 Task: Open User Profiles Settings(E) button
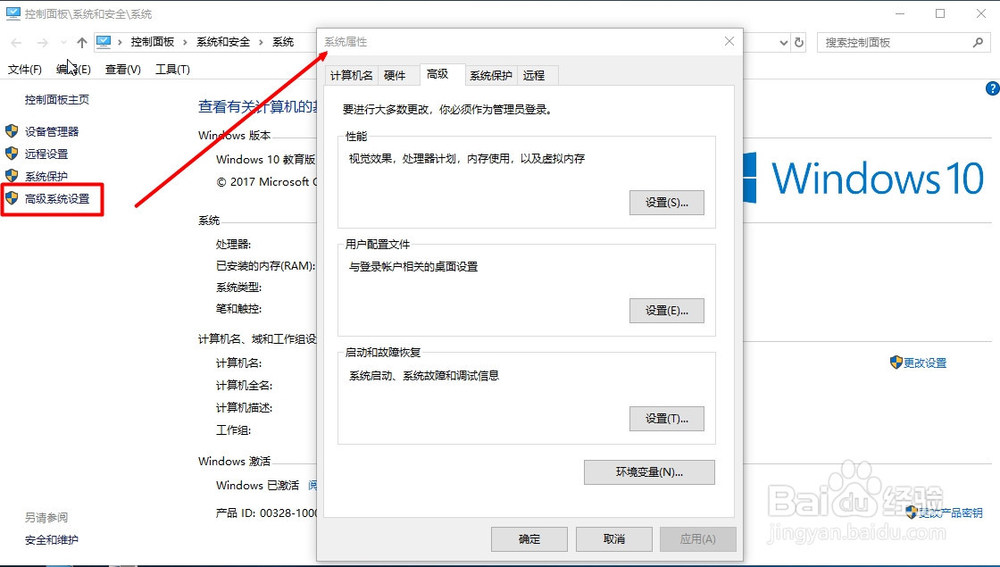(x=666, y=311)
